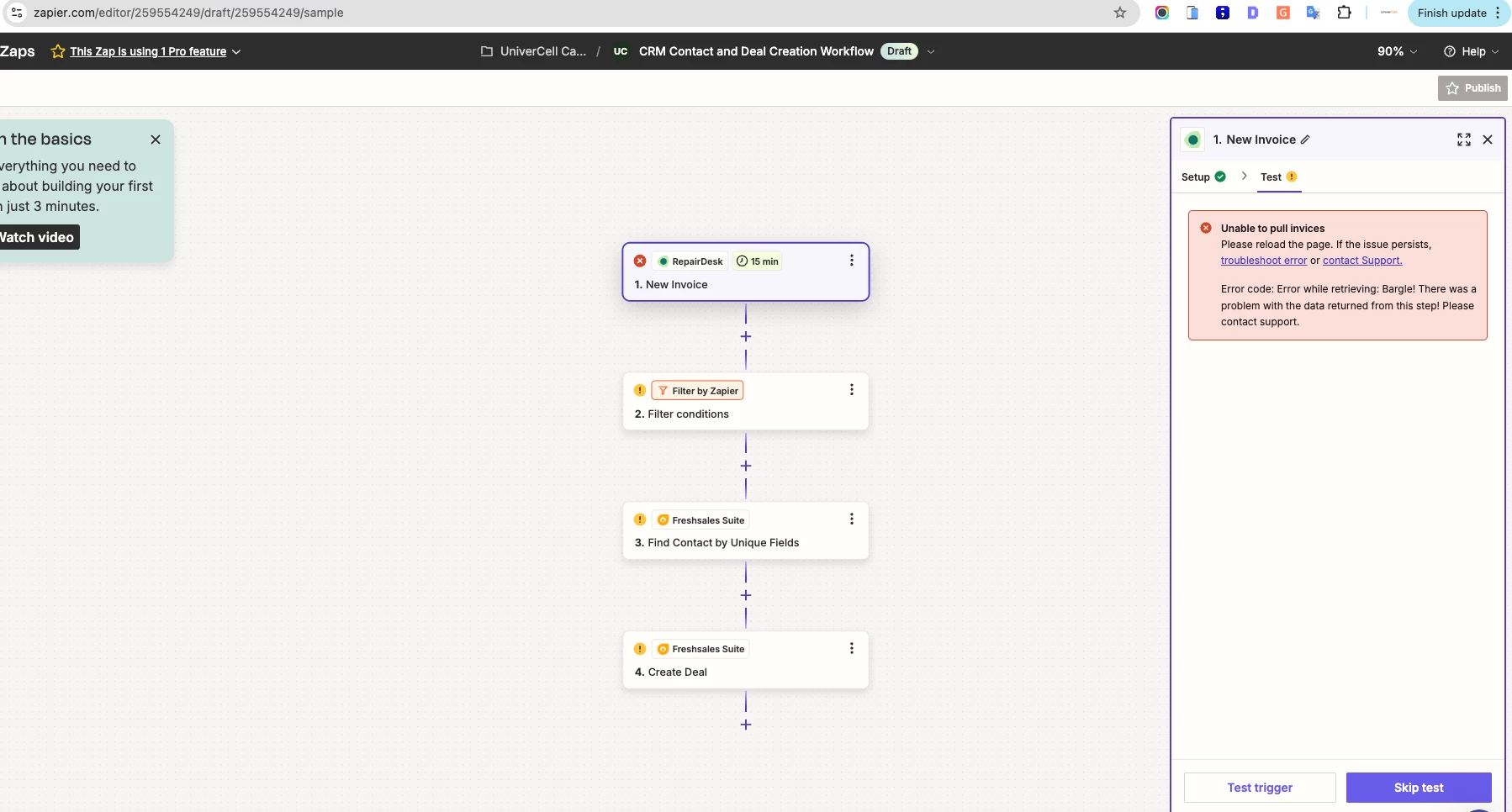Select the 4. Create Deal step card
This screenshot has width=1512, height=812.
pos(745,660)
